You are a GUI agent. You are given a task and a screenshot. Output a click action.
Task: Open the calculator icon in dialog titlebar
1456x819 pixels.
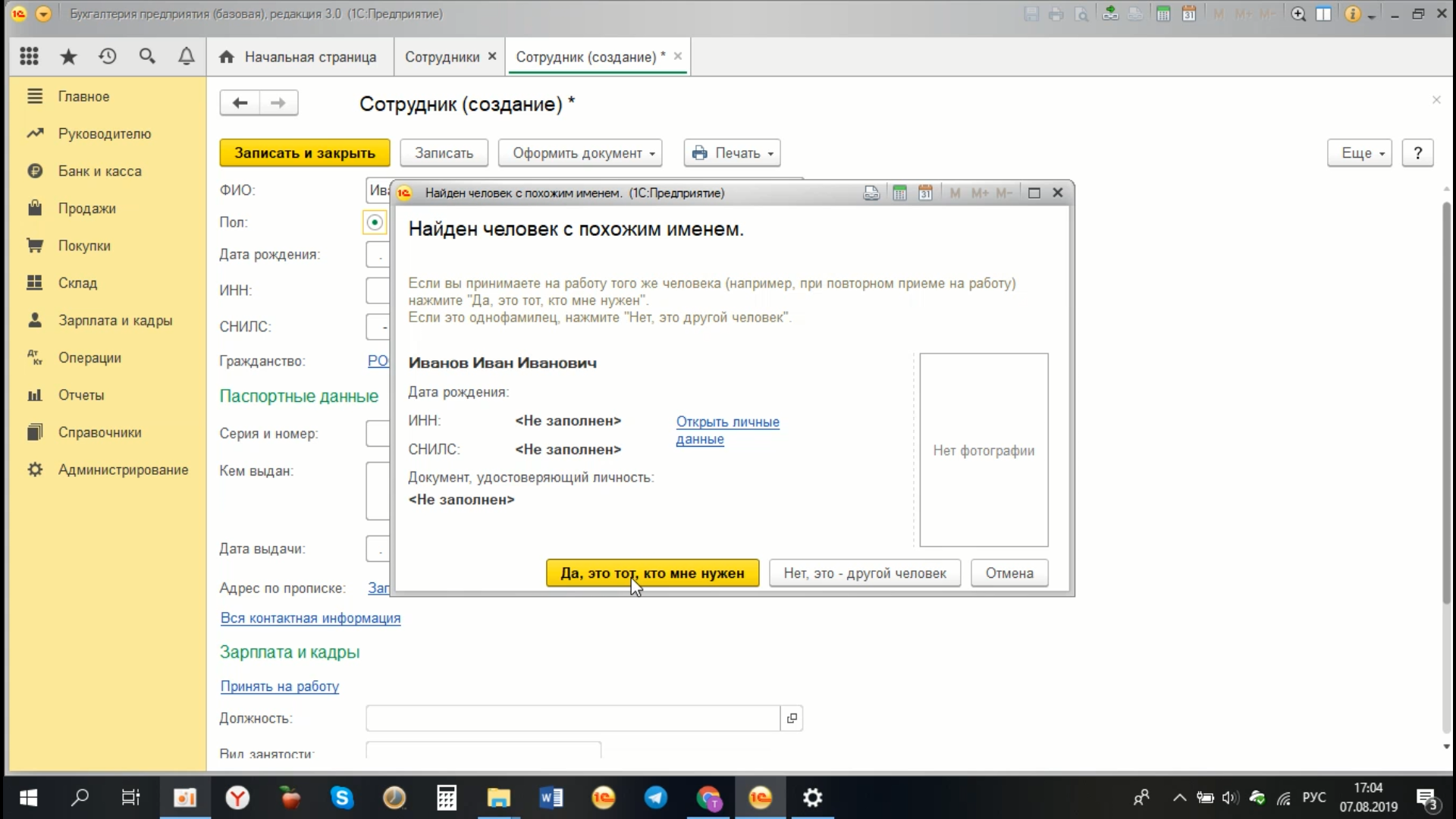pyautogui.click(x=899, y=193)
